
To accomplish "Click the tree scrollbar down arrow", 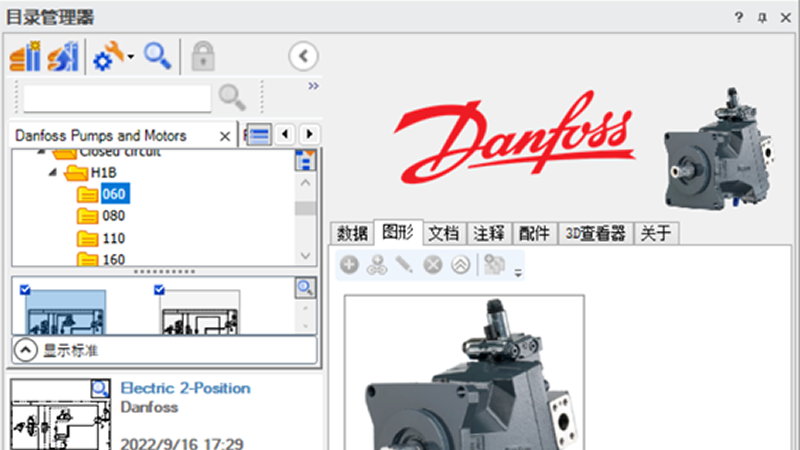I will coord(305,256).
